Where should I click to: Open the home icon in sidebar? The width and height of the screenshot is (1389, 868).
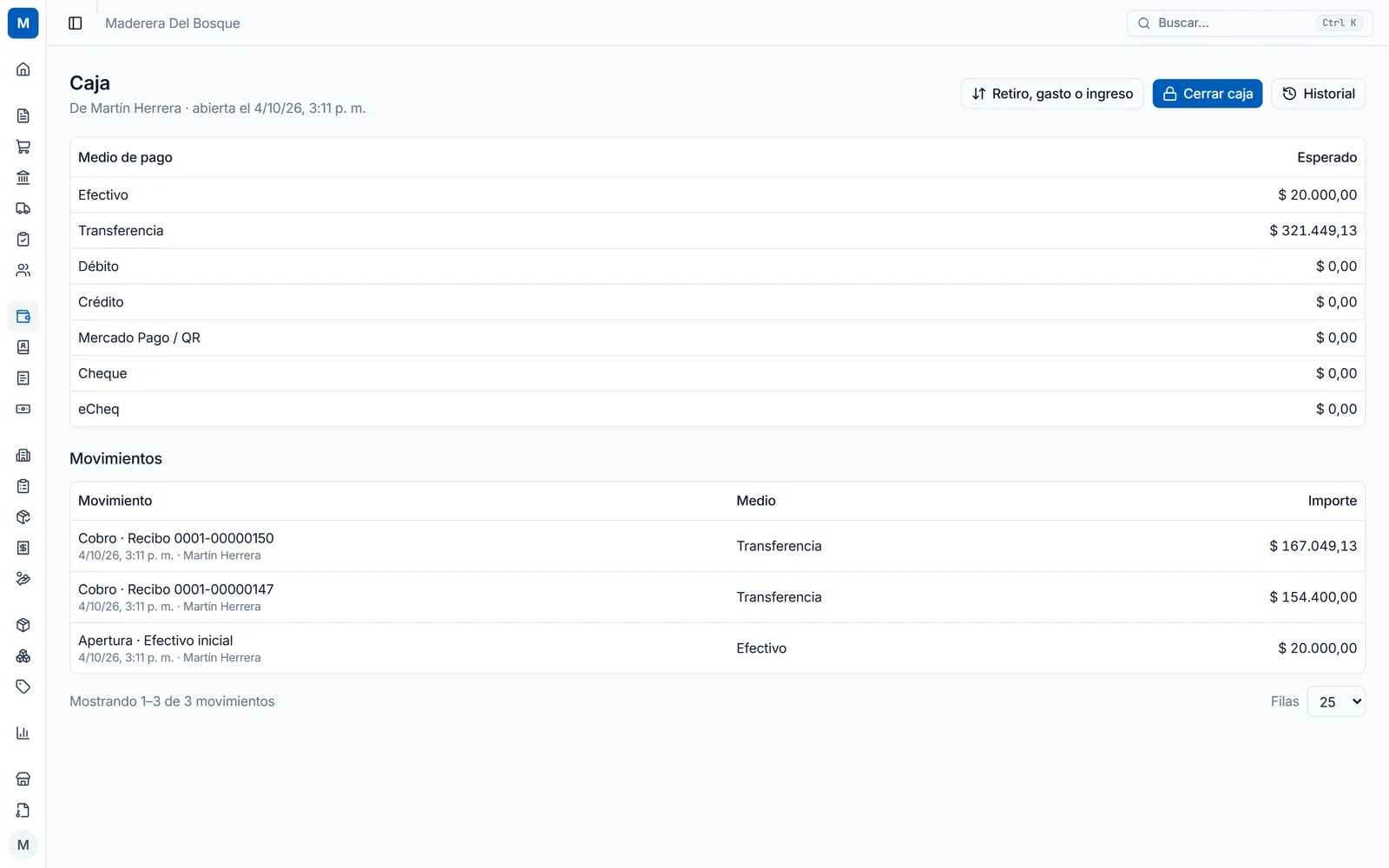pyautogui.click(x=23, y=69)
